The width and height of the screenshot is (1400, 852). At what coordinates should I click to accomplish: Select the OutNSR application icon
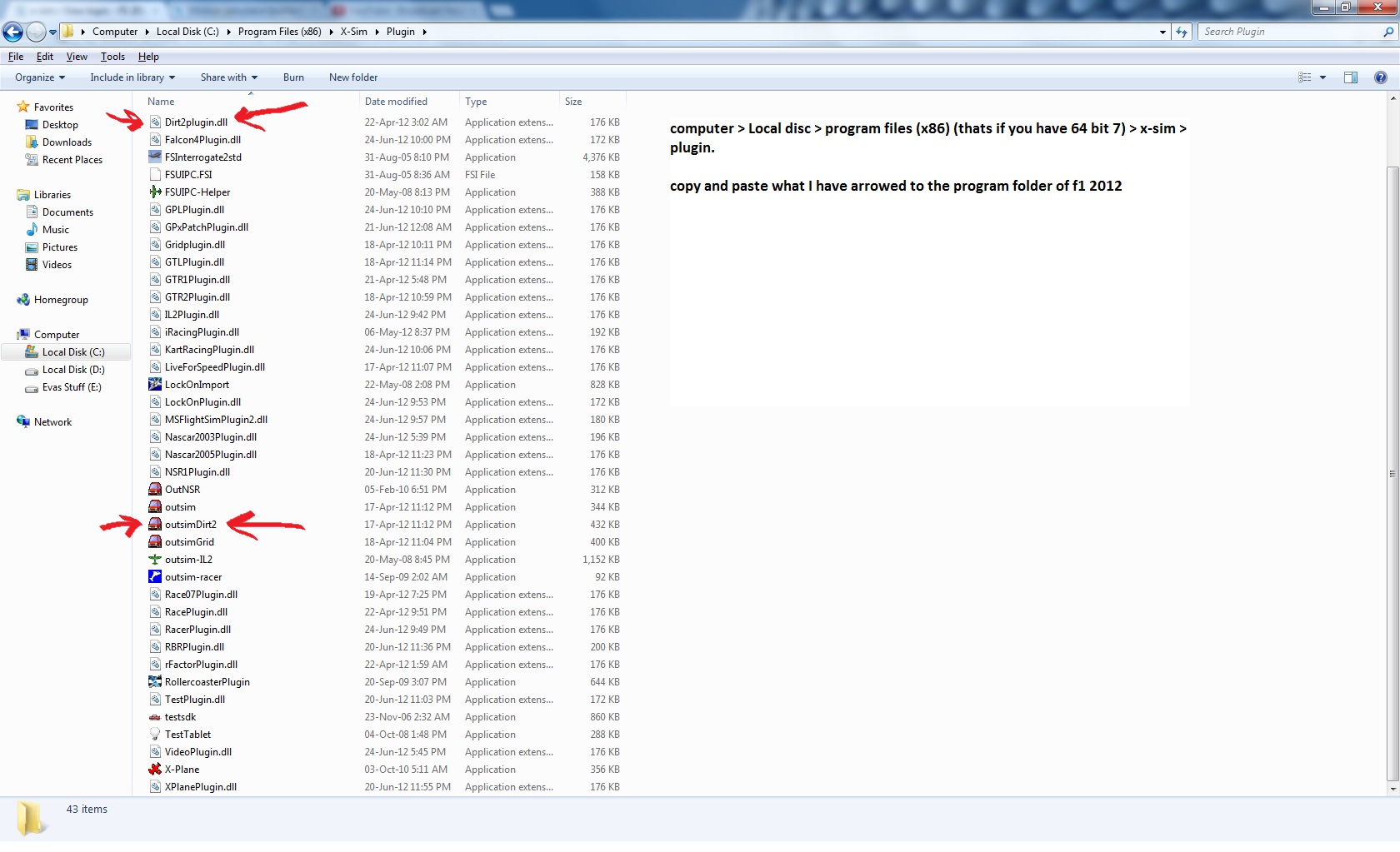(x=155, y=490)
